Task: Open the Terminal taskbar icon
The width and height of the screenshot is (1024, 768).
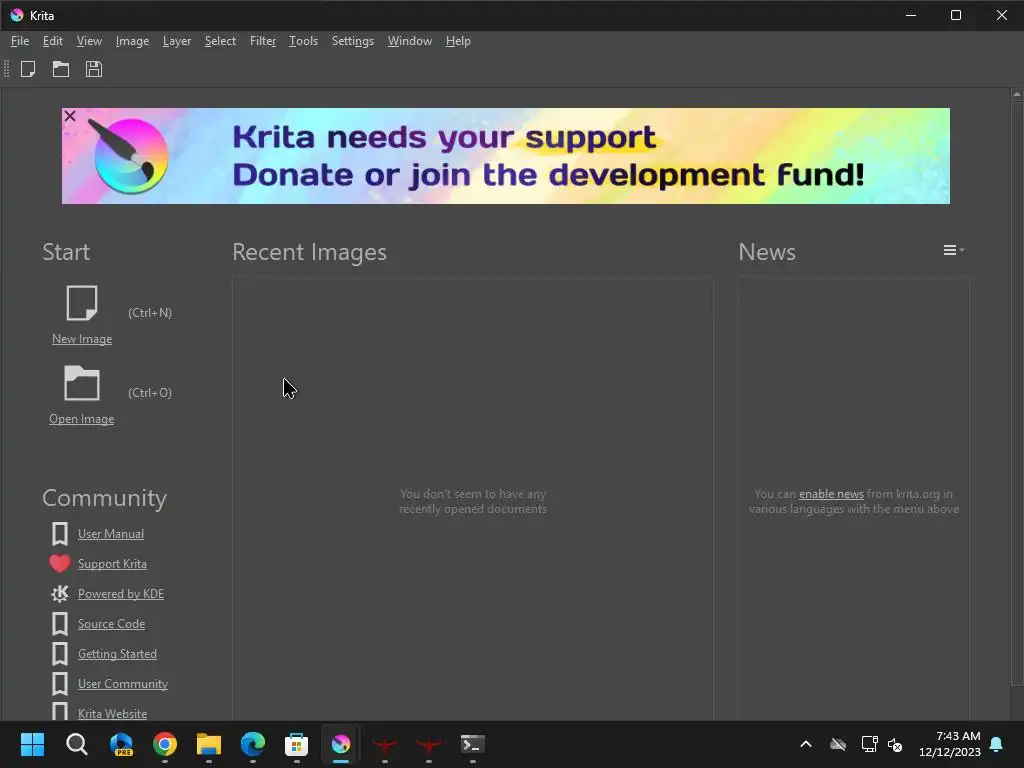Action: point(472,744)
